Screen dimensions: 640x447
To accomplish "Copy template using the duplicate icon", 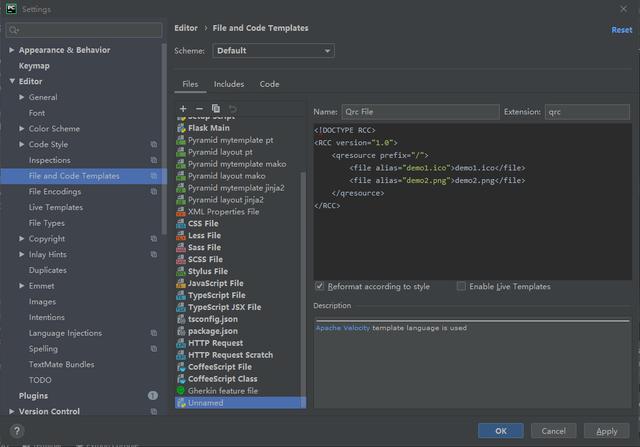I will coord(216,109).
